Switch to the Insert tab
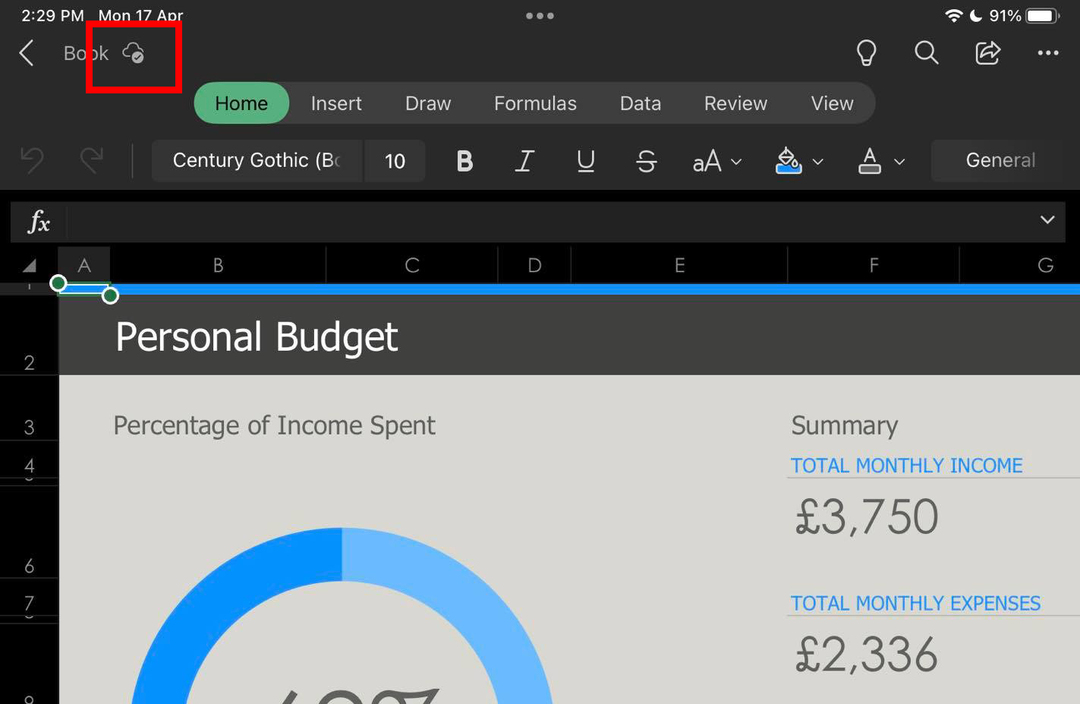 [336, 103]
